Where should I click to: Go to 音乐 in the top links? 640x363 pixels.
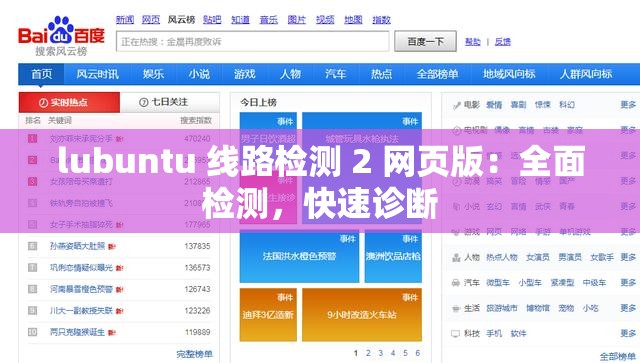269,20
